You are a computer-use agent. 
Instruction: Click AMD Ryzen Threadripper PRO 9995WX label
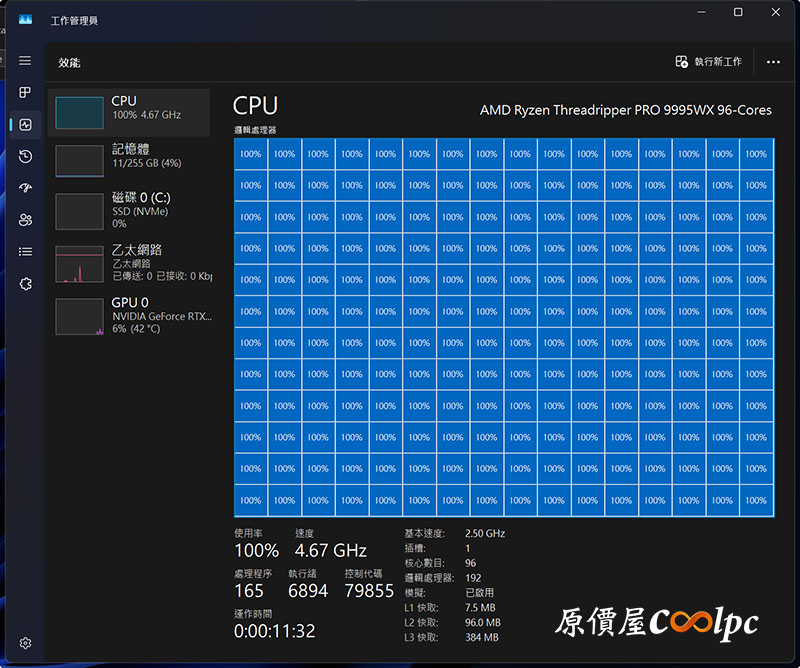[x=626, y=110]
